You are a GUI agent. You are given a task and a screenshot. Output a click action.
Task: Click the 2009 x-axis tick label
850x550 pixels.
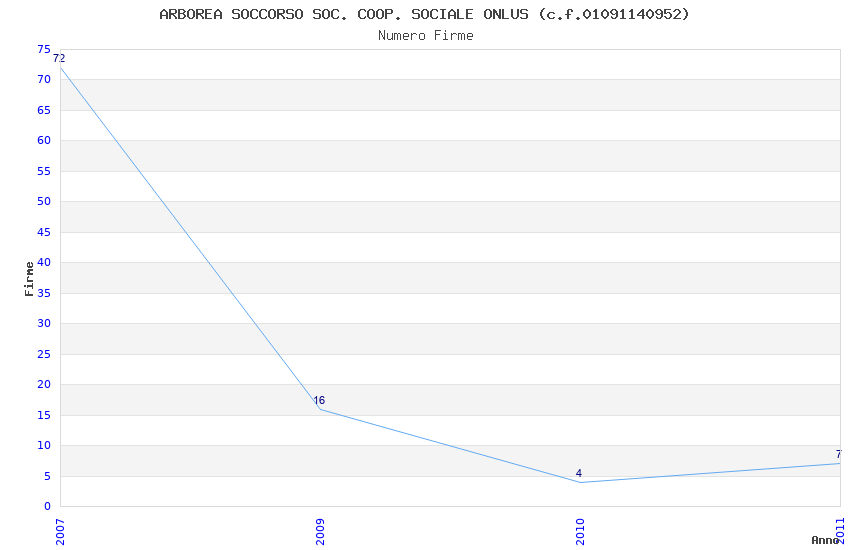tap(320, 532)
